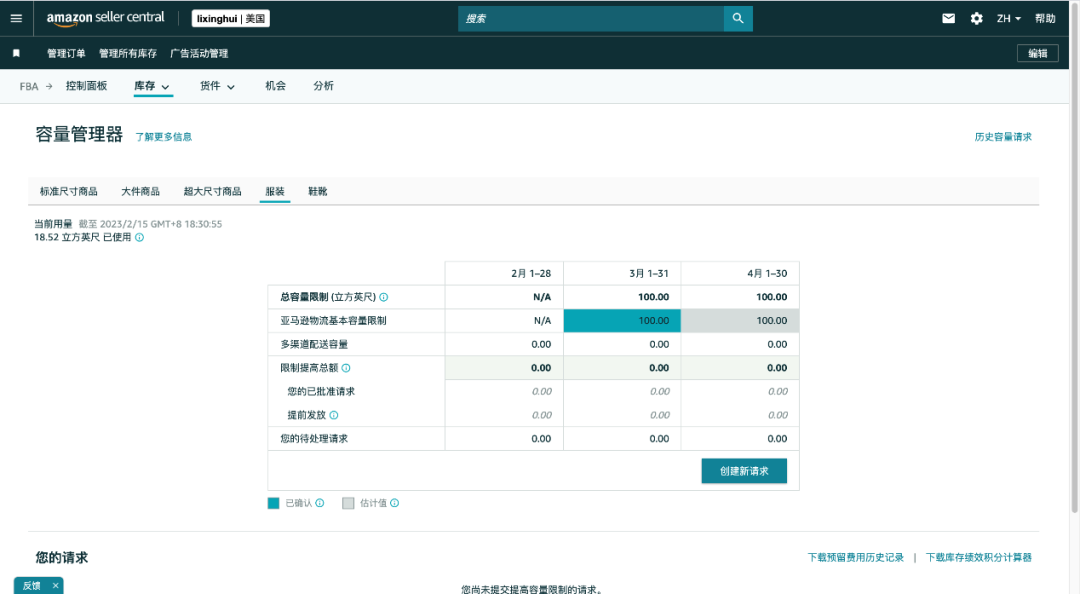Click the 编辑 button in the shortcut bar

click(1037, 53)
